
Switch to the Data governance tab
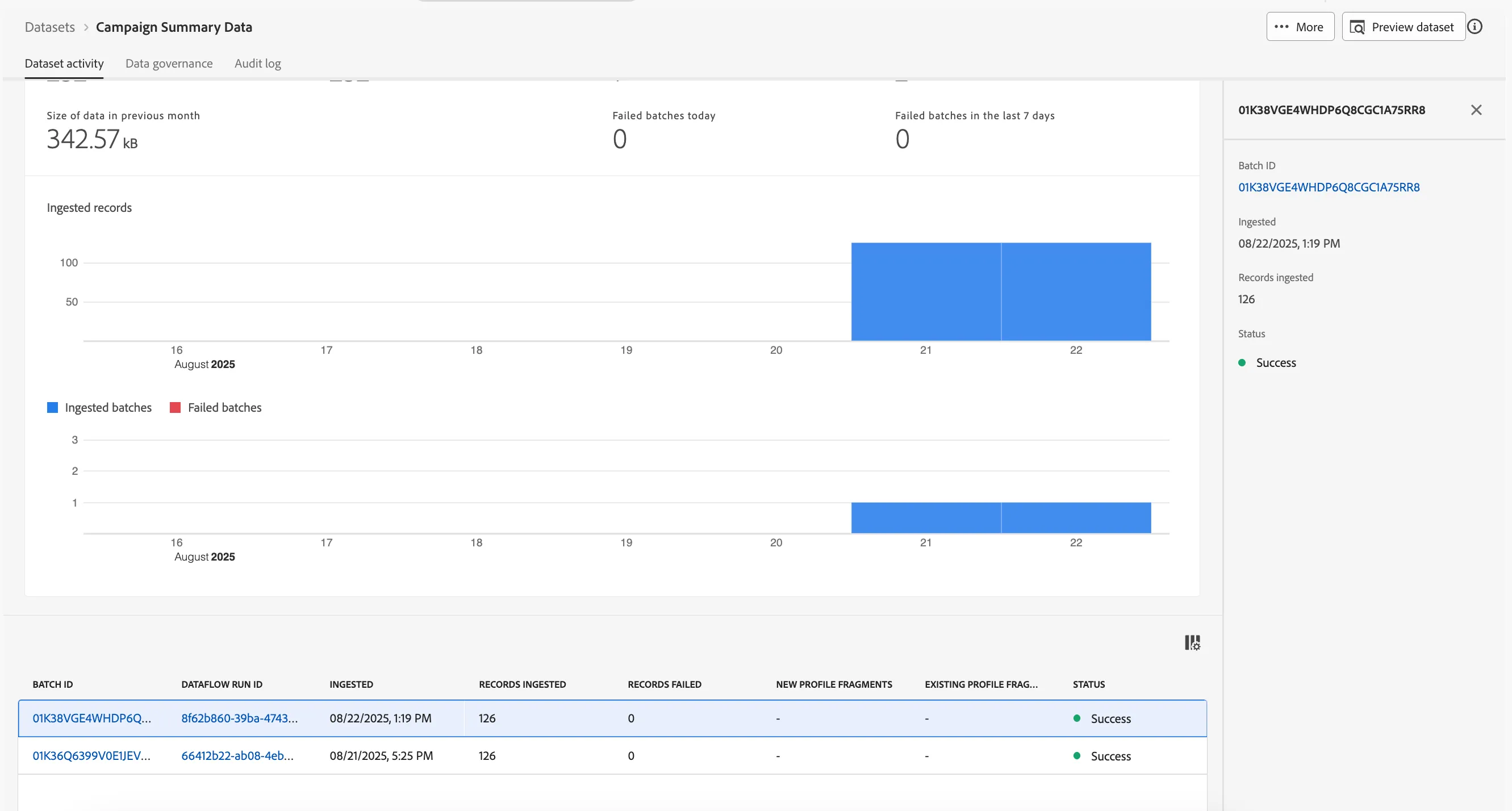(x=169, y=64)
